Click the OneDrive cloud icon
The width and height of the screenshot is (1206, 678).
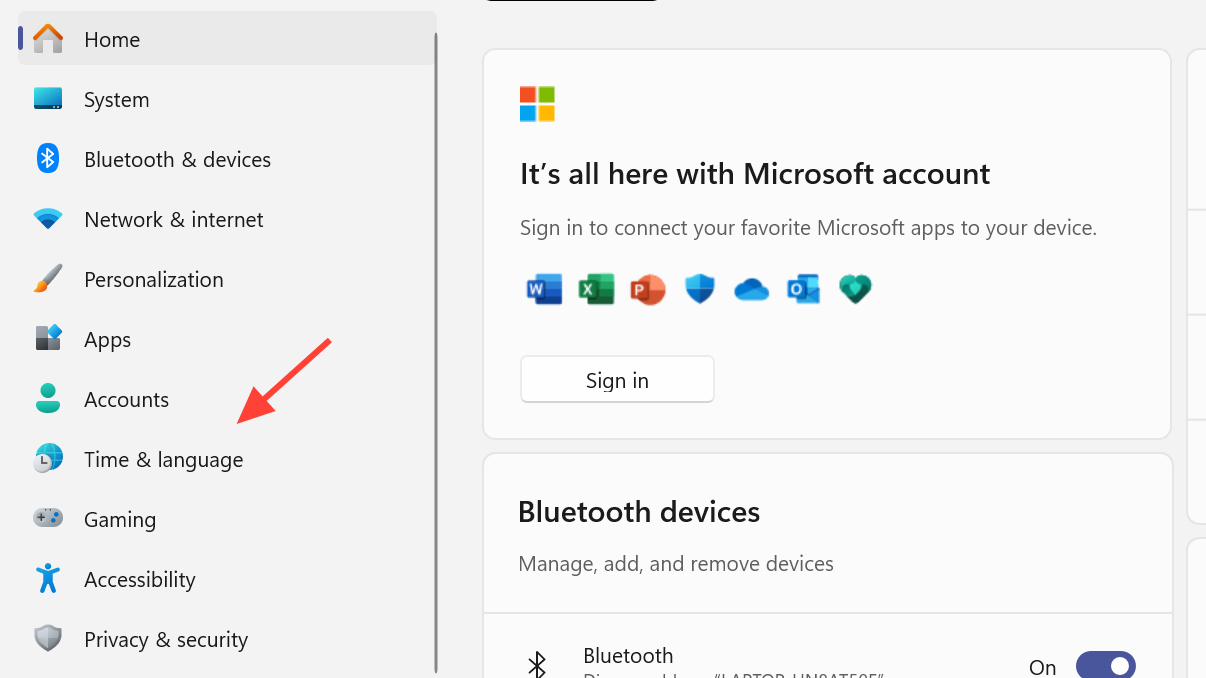[x=751, y=290]
